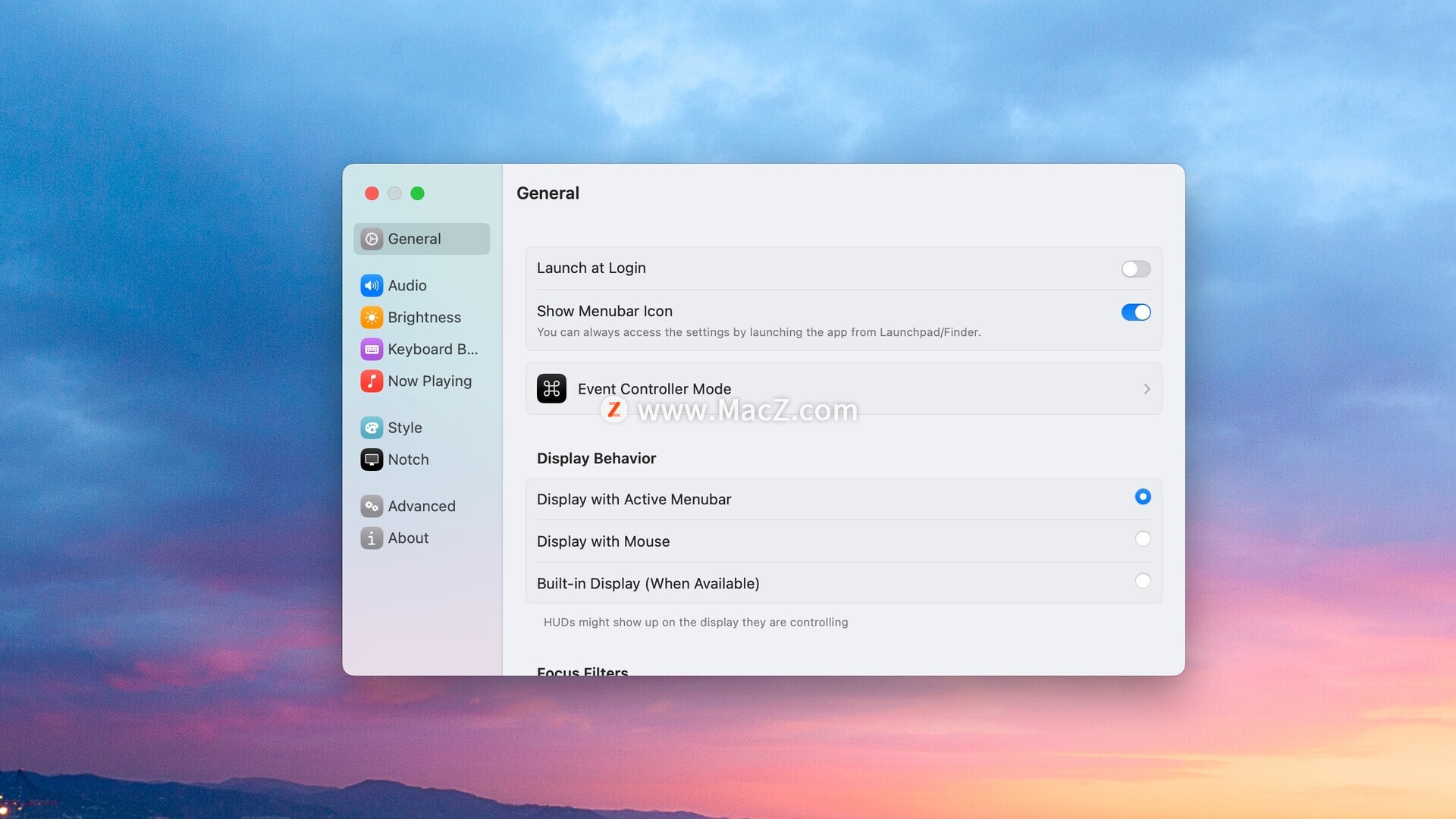1456x819 pixels.
Task: Click the Advanced gears icon
Action: [x=371, y=507]
